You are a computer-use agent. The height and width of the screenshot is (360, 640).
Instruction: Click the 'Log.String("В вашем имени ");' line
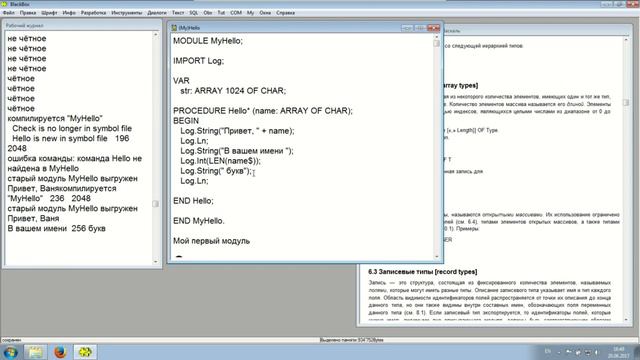pyautogui.click(x=237, y=151)
